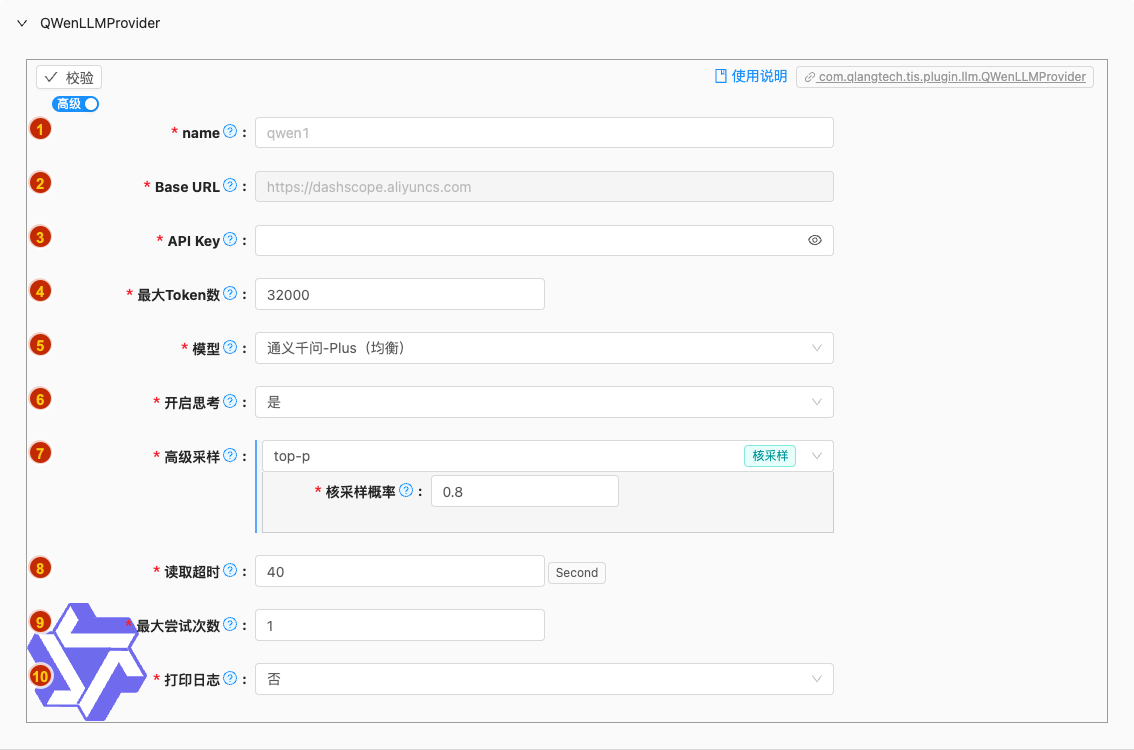Click help icon beside 打印日志
Screen dimensions: 1134x750
(x=230, y=678)
